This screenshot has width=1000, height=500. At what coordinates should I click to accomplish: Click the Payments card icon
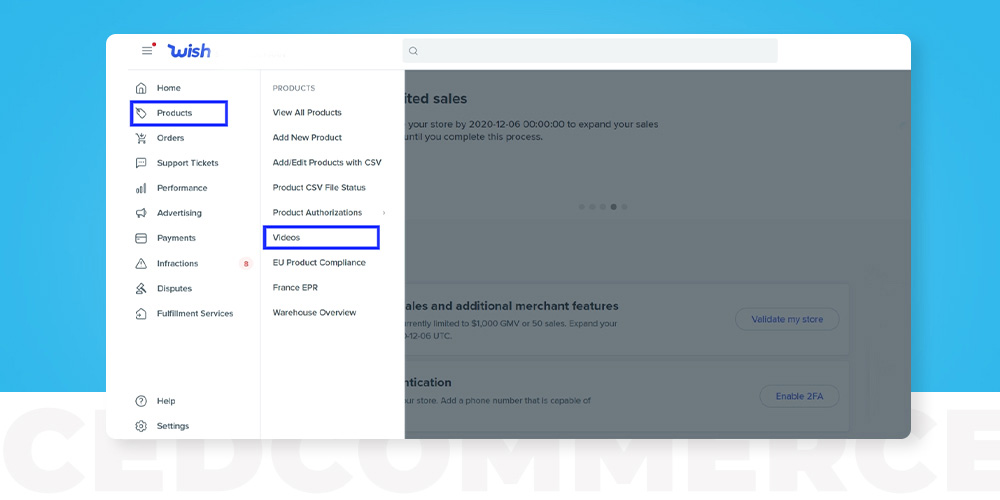[x=141, y=238]
